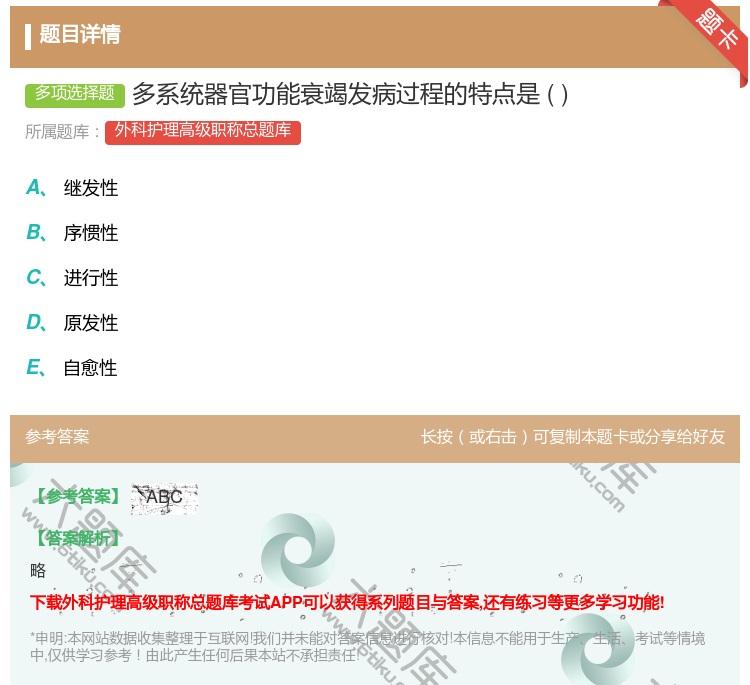Select option B 序惯性
The width and height of the screenshot is (750, 685).
[90, 233]
